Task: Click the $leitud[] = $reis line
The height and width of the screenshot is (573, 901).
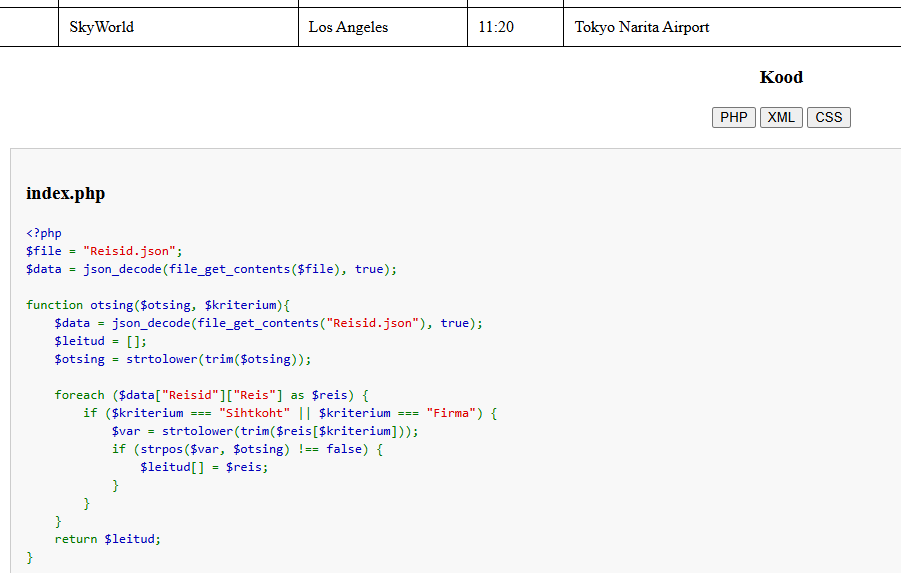Action: point(204,467)
